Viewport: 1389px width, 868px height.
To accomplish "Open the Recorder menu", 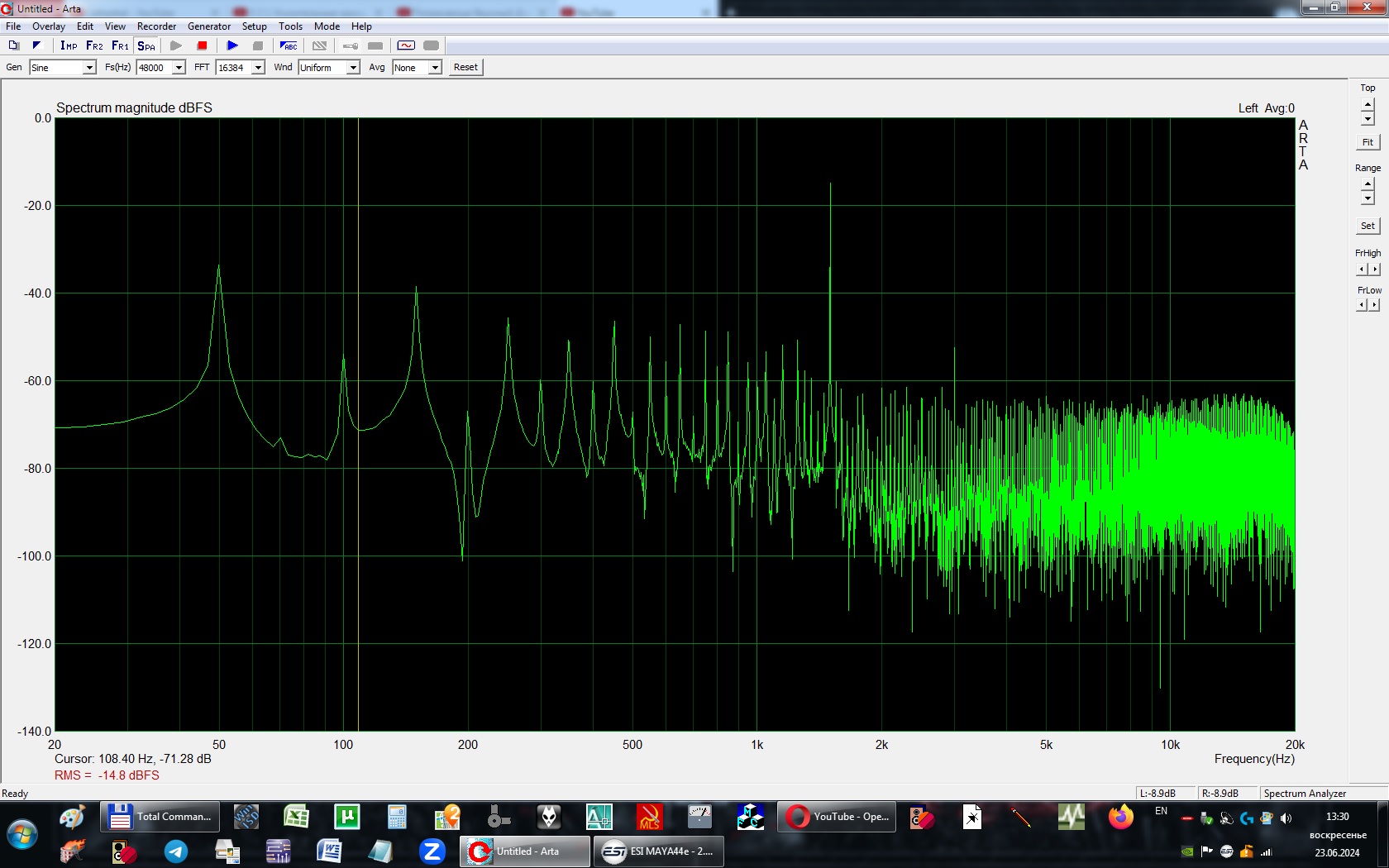I will point(156,26).
